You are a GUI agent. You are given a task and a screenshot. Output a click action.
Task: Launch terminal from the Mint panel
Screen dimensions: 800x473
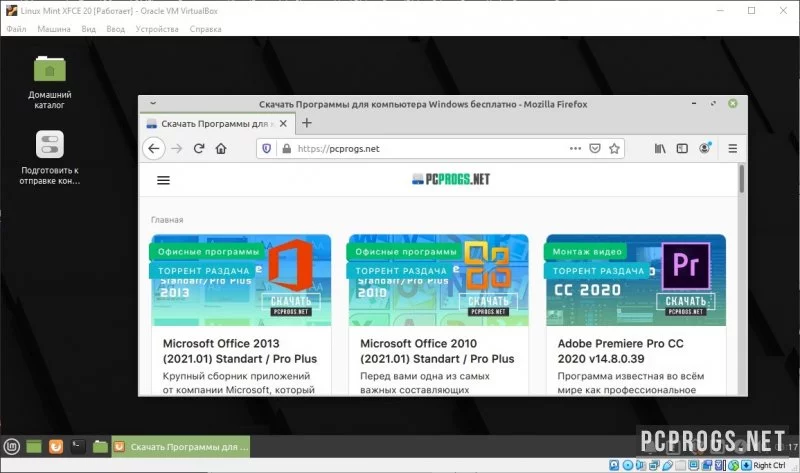(78, 447)
